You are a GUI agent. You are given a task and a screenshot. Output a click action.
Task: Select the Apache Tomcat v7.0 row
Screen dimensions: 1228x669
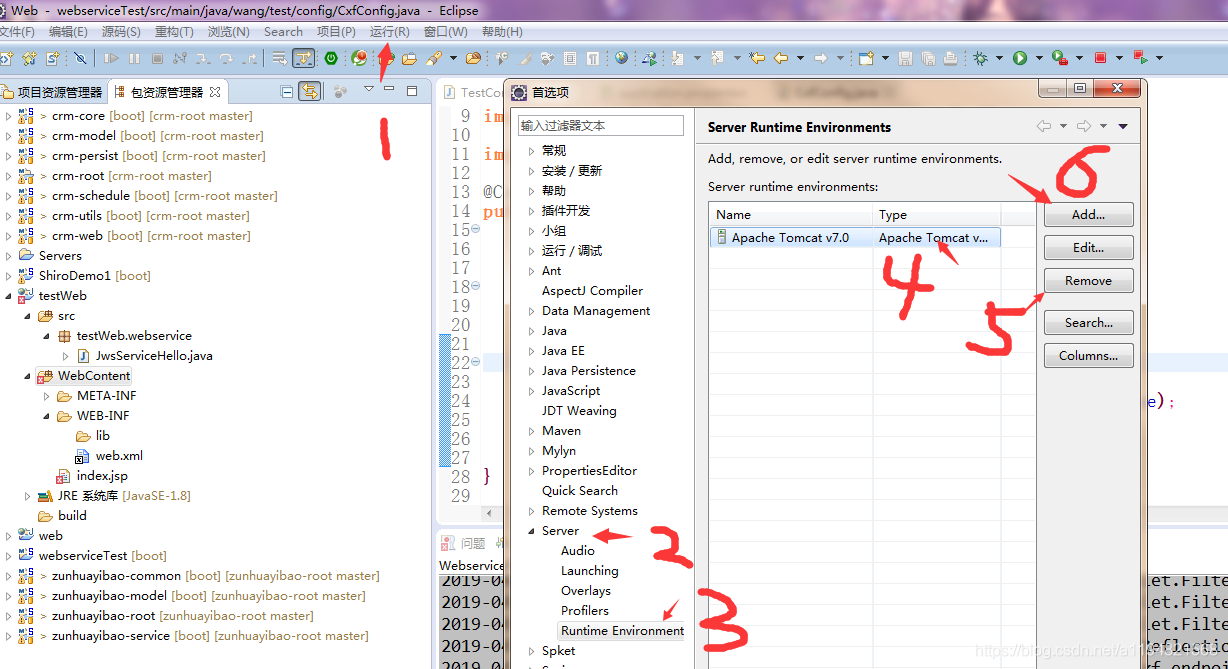click(856, 238)
